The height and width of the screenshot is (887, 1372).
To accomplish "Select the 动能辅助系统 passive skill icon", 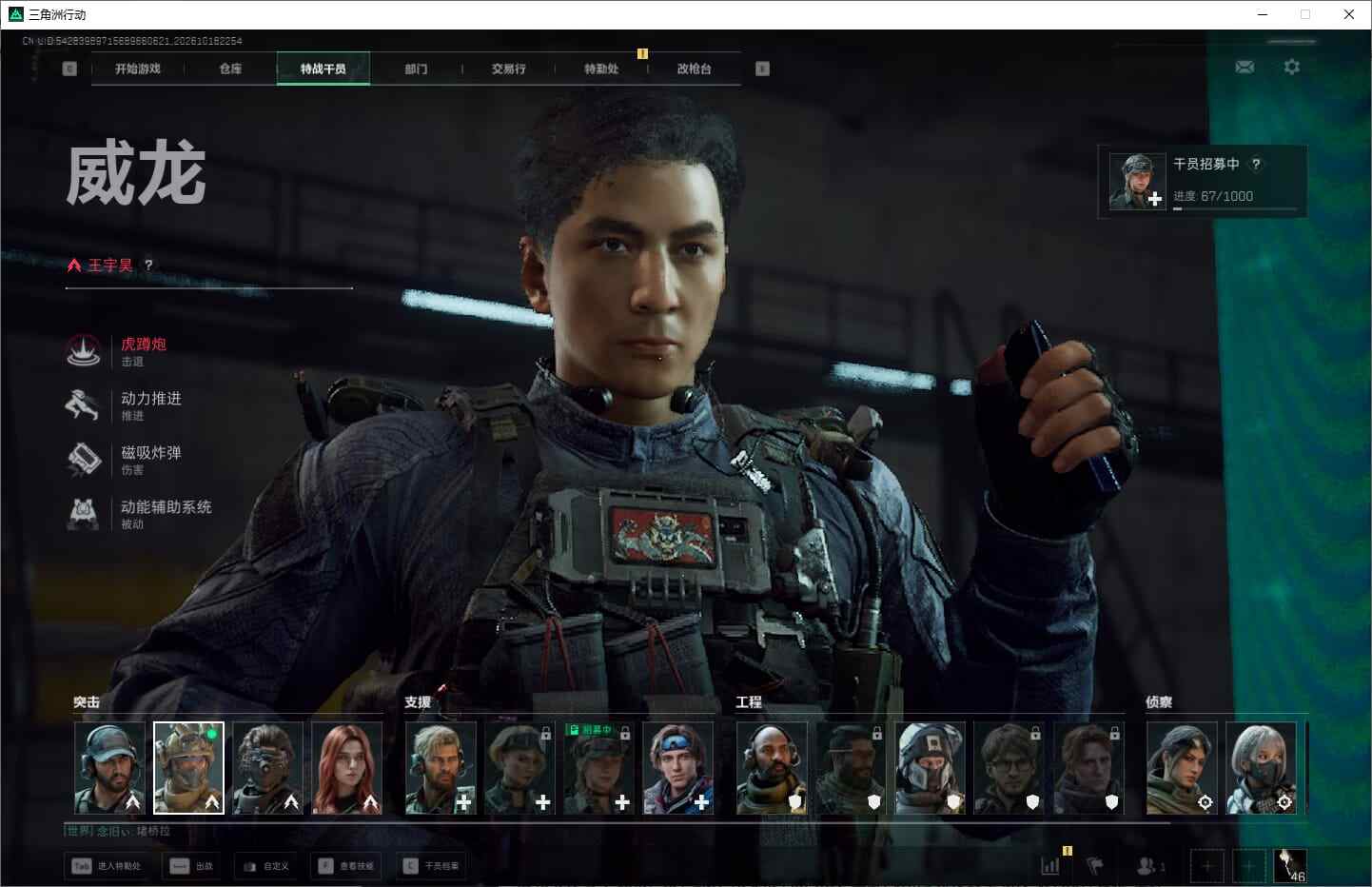I will coord(84,514).
